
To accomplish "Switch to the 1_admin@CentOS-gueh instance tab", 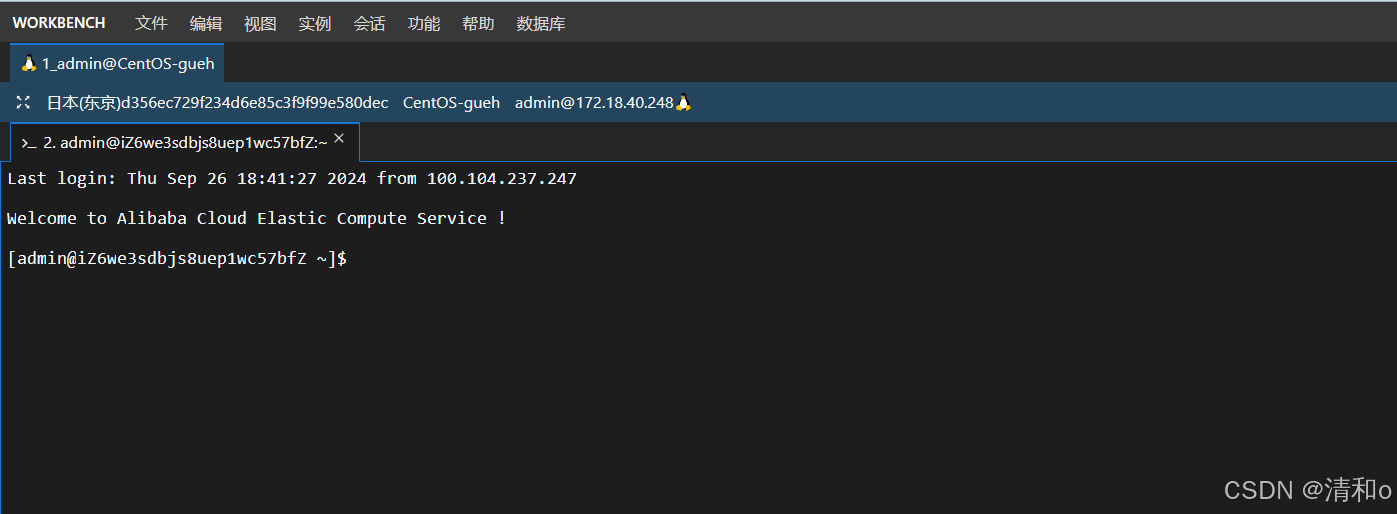I will pos(117,63).
